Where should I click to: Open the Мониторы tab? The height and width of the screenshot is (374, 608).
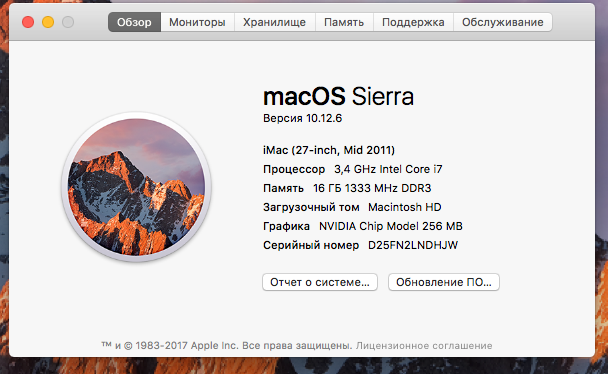(x=197, y=22)
